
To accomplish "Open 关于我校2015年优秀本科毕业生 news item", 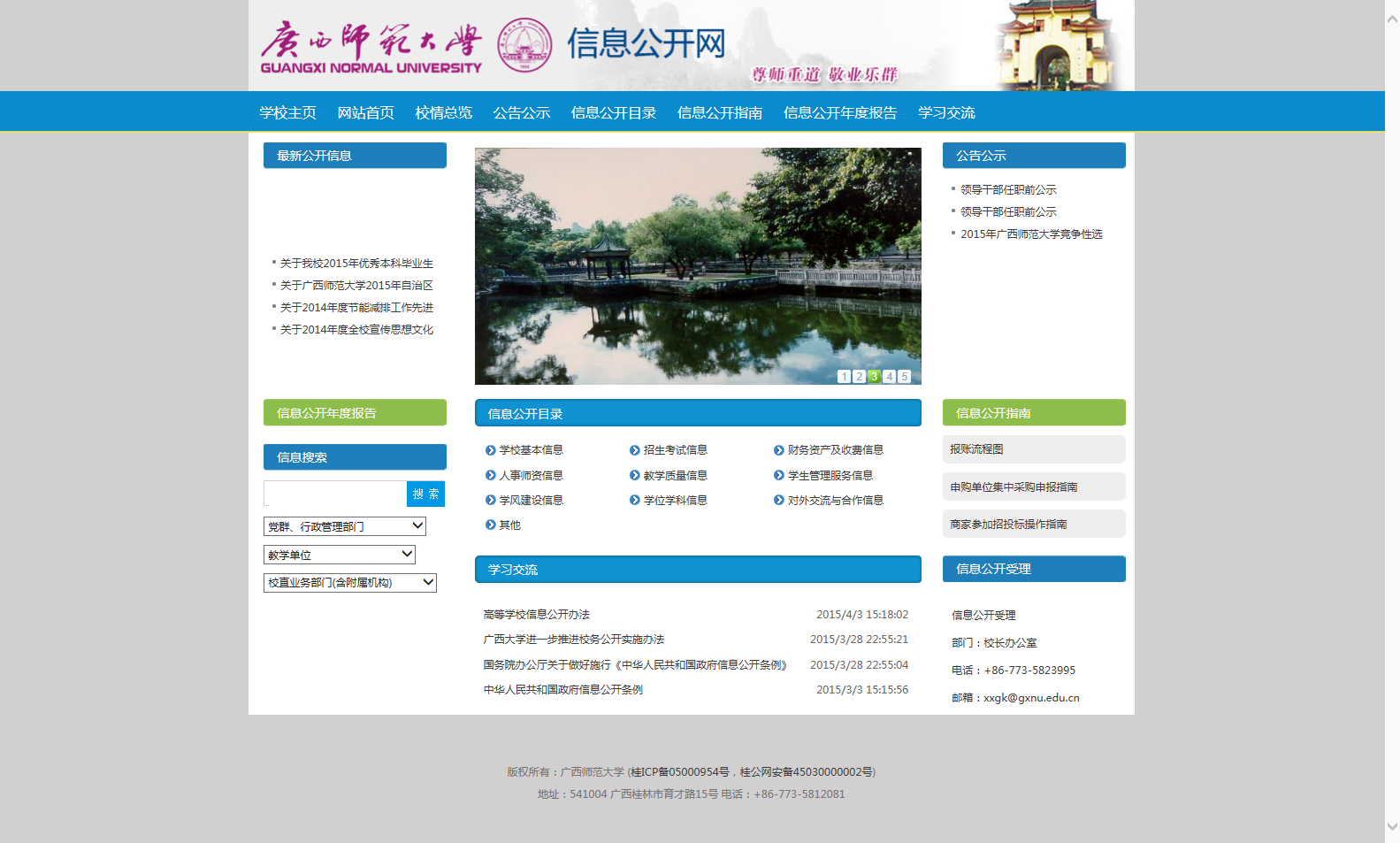I will [356, 263].
